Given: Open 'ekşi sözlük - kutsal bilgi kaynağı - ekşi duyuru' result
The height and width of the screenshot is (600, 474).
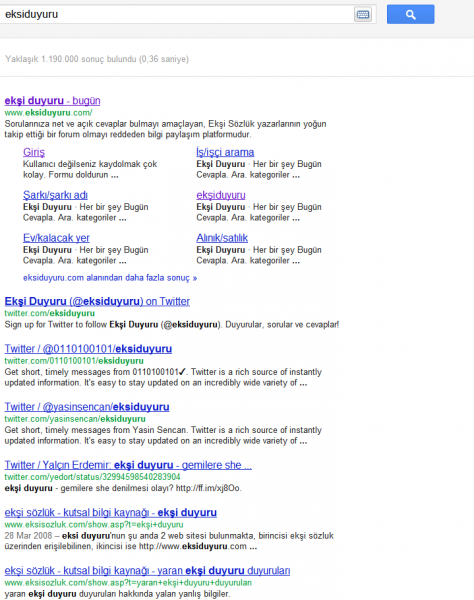Looking at the screenshot, I should pos(111,512).
